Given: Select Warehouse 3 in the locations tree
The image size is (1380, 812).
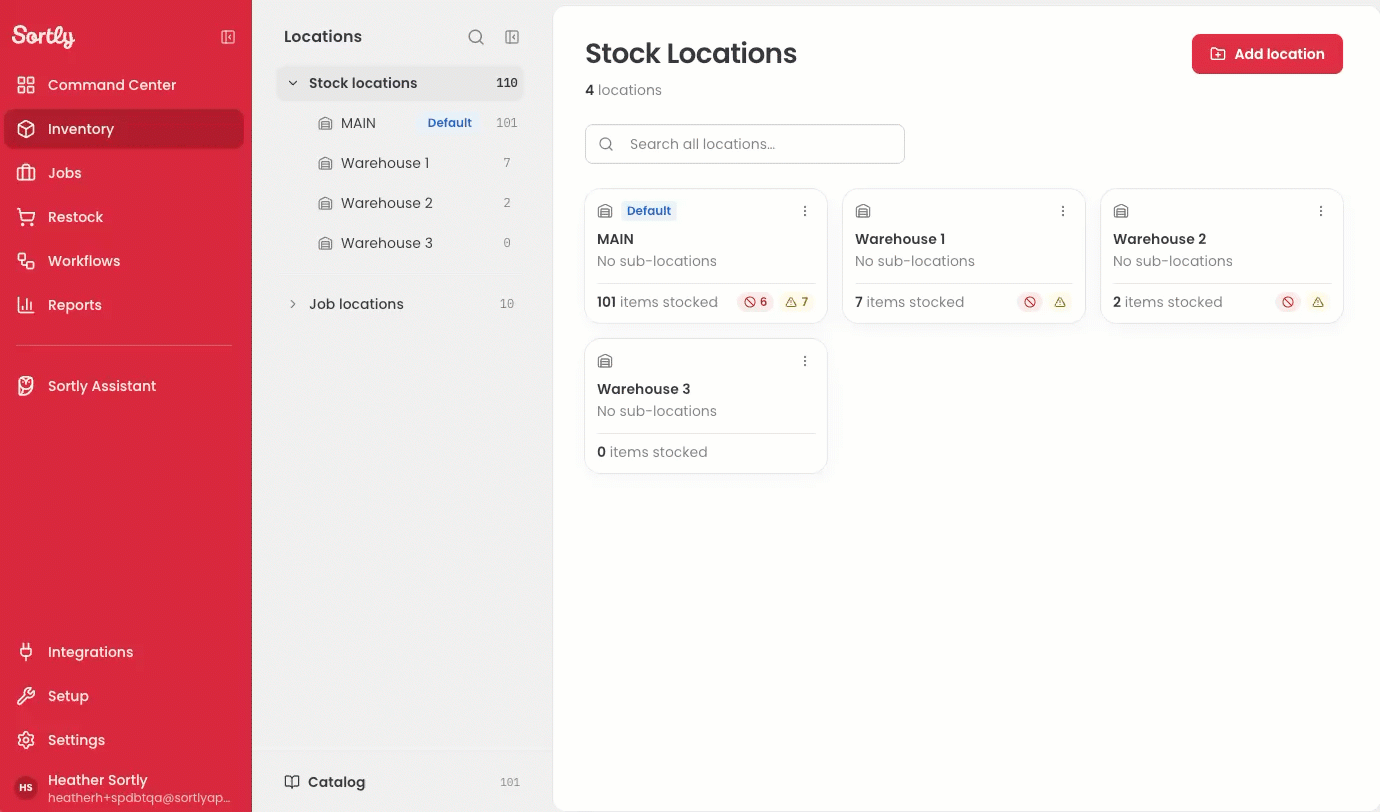Looking at the screenshot, I should pyautogui.click(x=400, y=243).
